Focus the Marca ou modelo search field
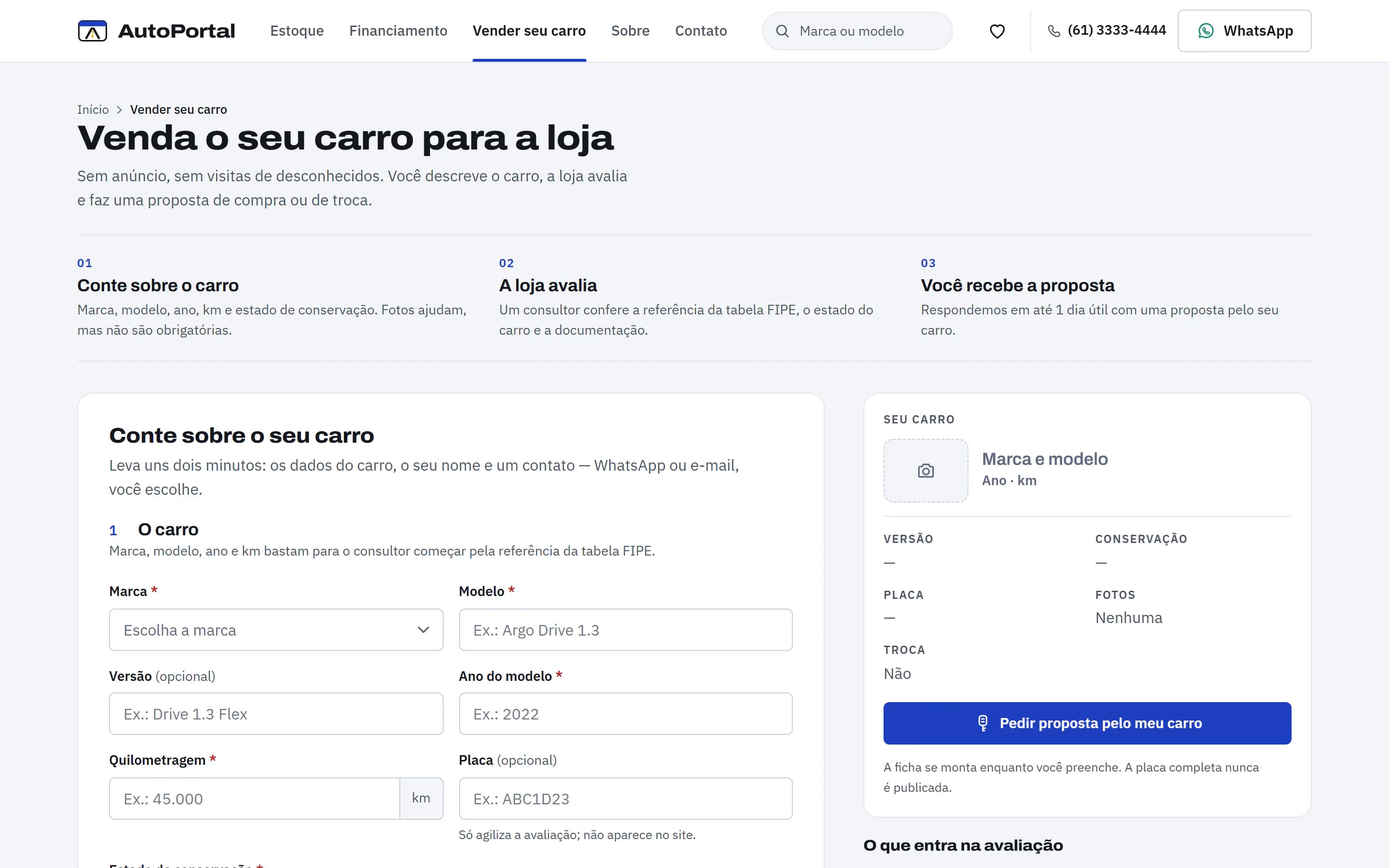This screenshot has height=868, width=1389. pos(857,31)
